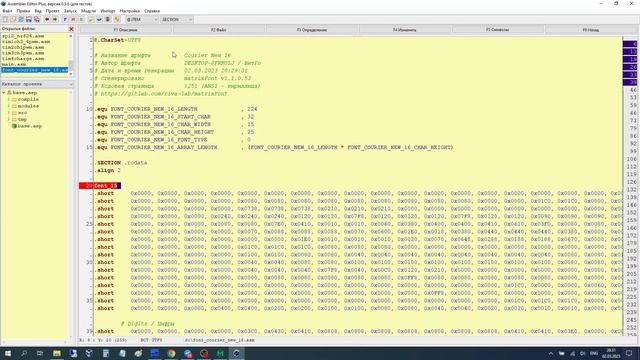
Task: Select tim3ch3pwm.asm in open files list
Action: coord(23,53)
